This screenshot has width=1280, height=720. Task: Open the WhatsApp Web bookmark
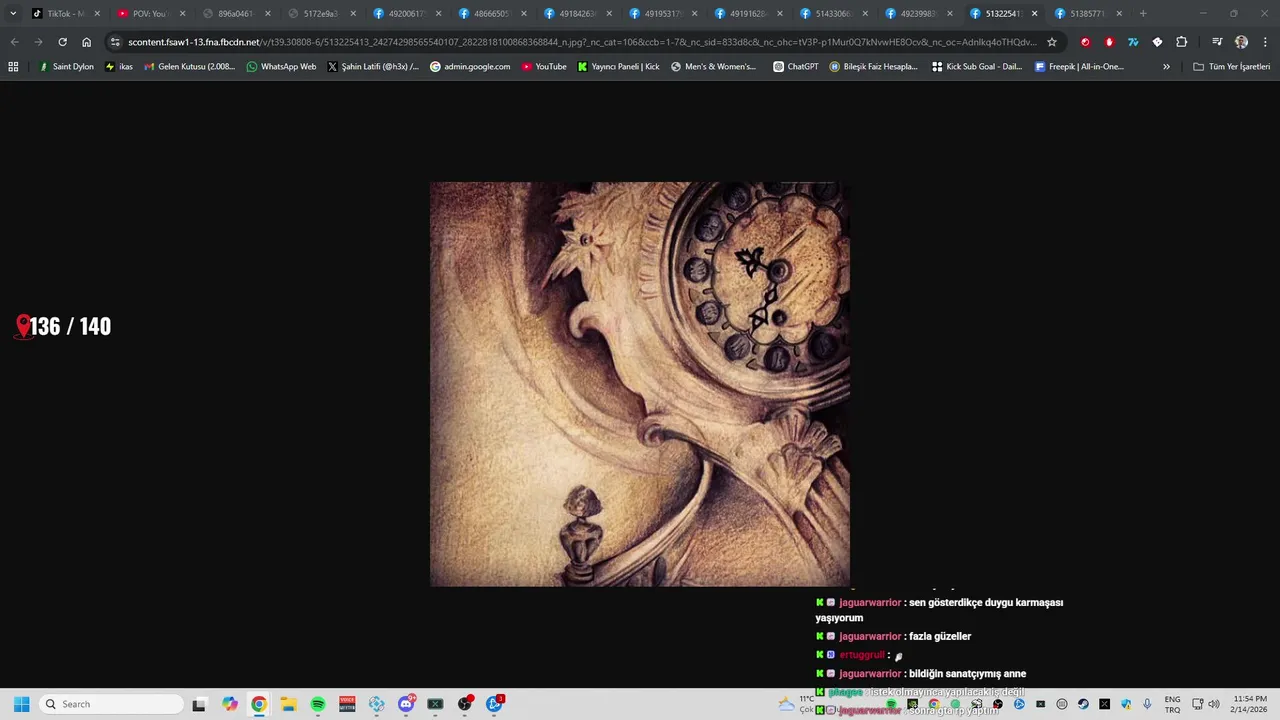281,67
